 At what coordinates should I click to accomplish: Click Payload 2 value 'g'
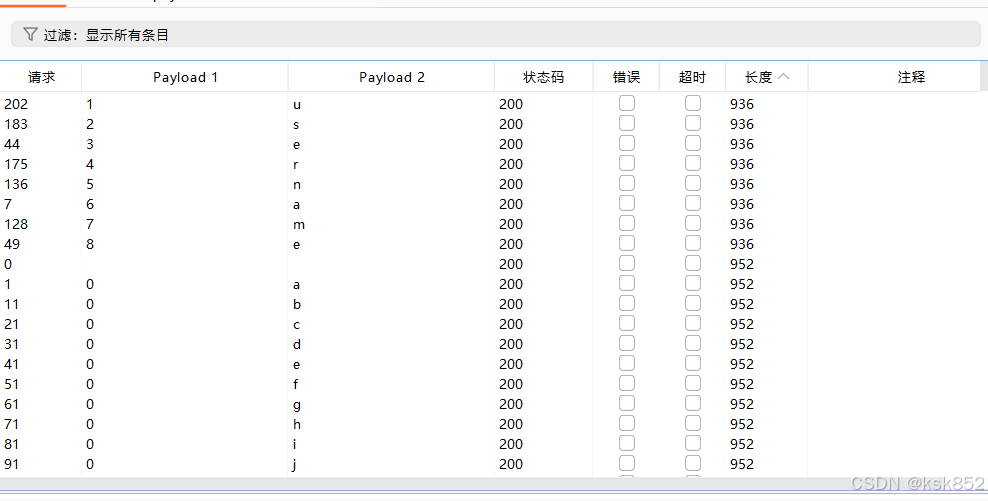click(x=297, y=405)
